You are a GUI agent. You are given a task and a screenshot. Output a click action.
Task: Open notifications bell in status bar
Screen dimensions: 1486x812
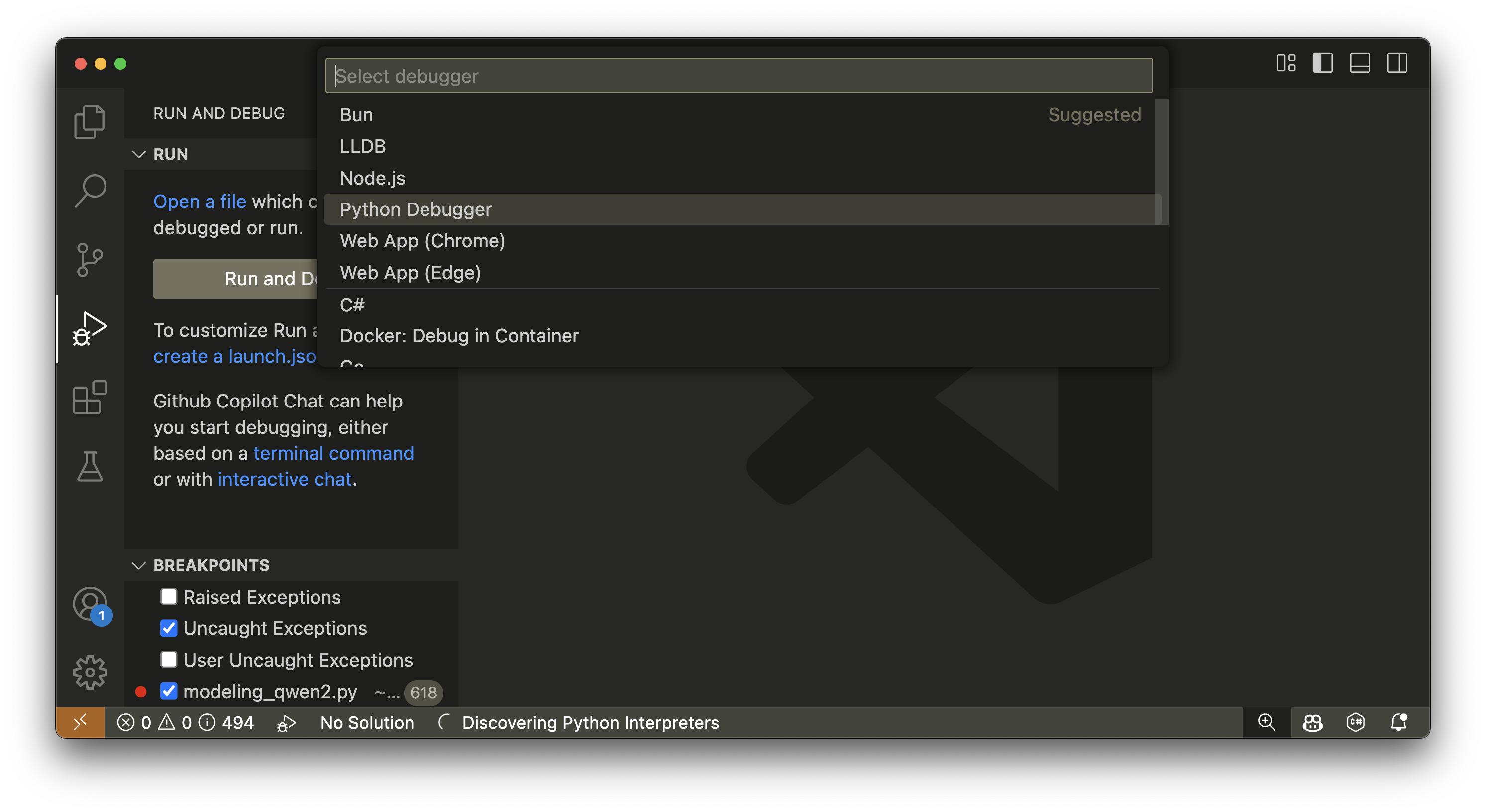point(1398,722)
